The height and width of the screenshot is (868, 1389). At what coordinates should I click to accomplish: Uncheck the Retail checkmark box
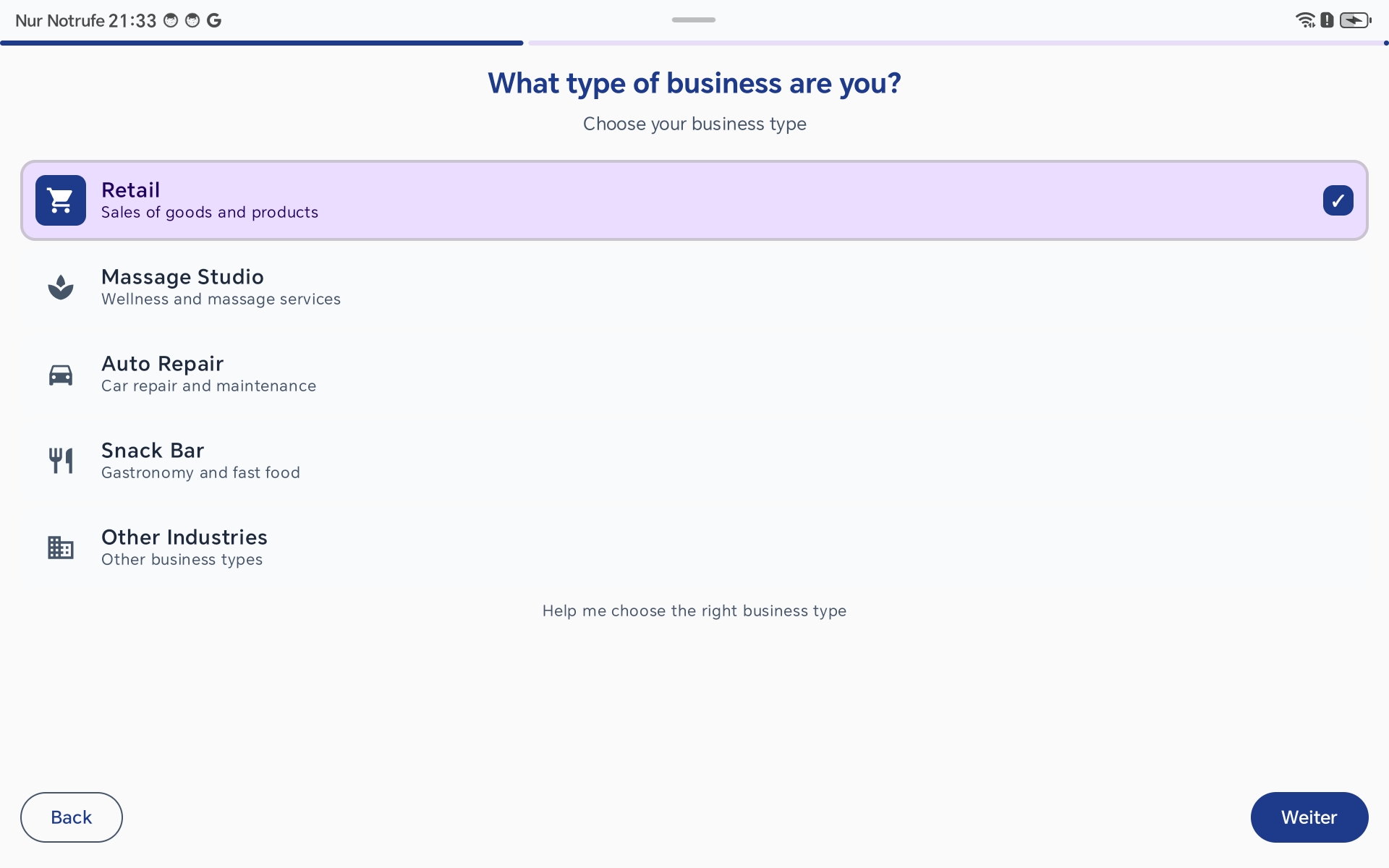click(x=1338, y=200)
